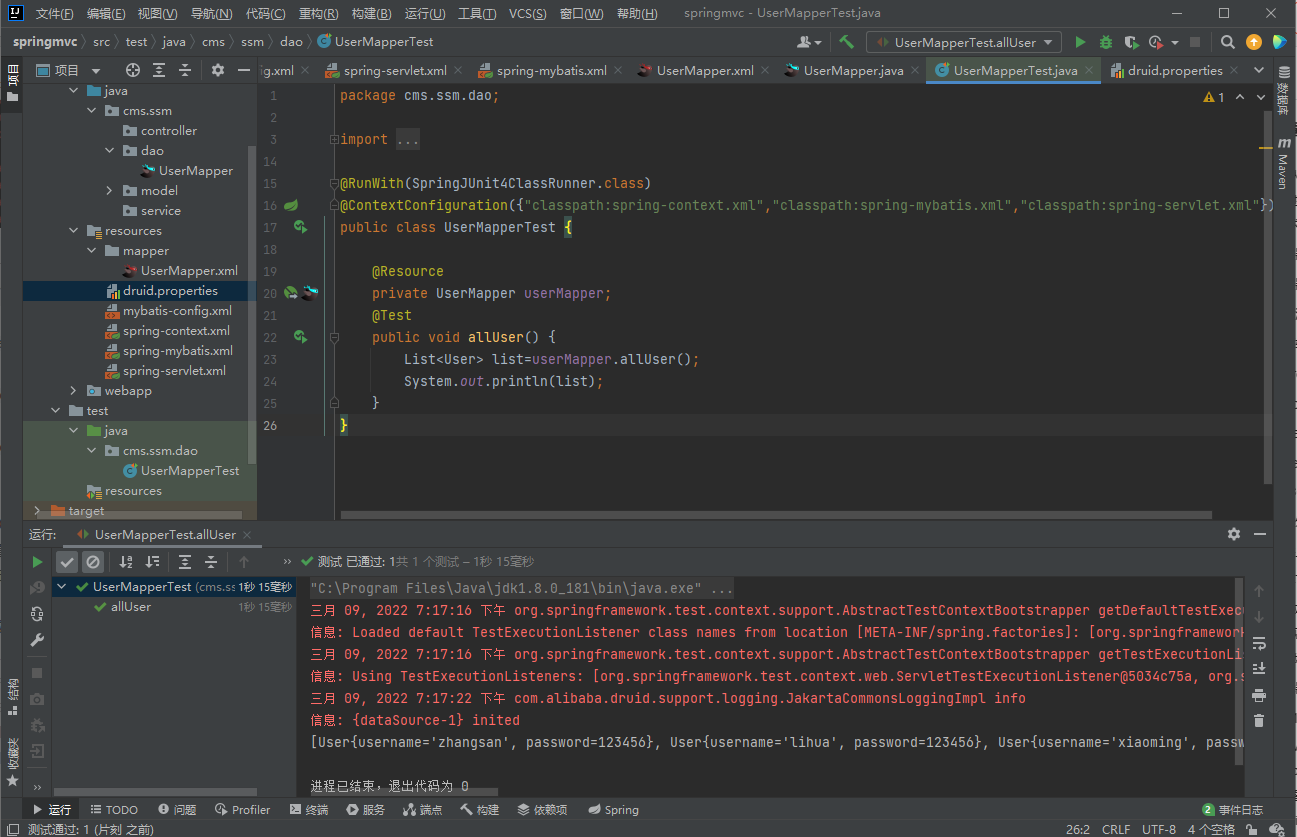Click Spring bean leaf gutter icon on line 16
This screenshot has height=837, width=1297.
(x=291, y=205)
